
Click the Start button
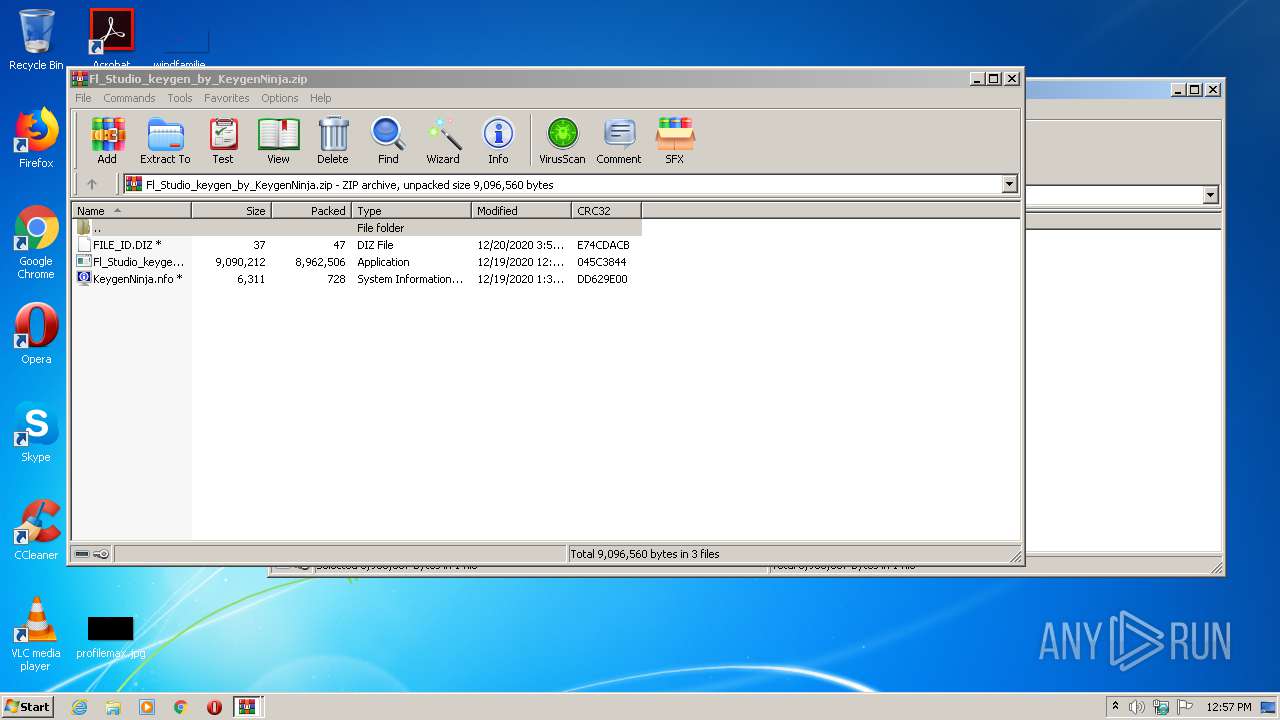(x=28, y=706)
